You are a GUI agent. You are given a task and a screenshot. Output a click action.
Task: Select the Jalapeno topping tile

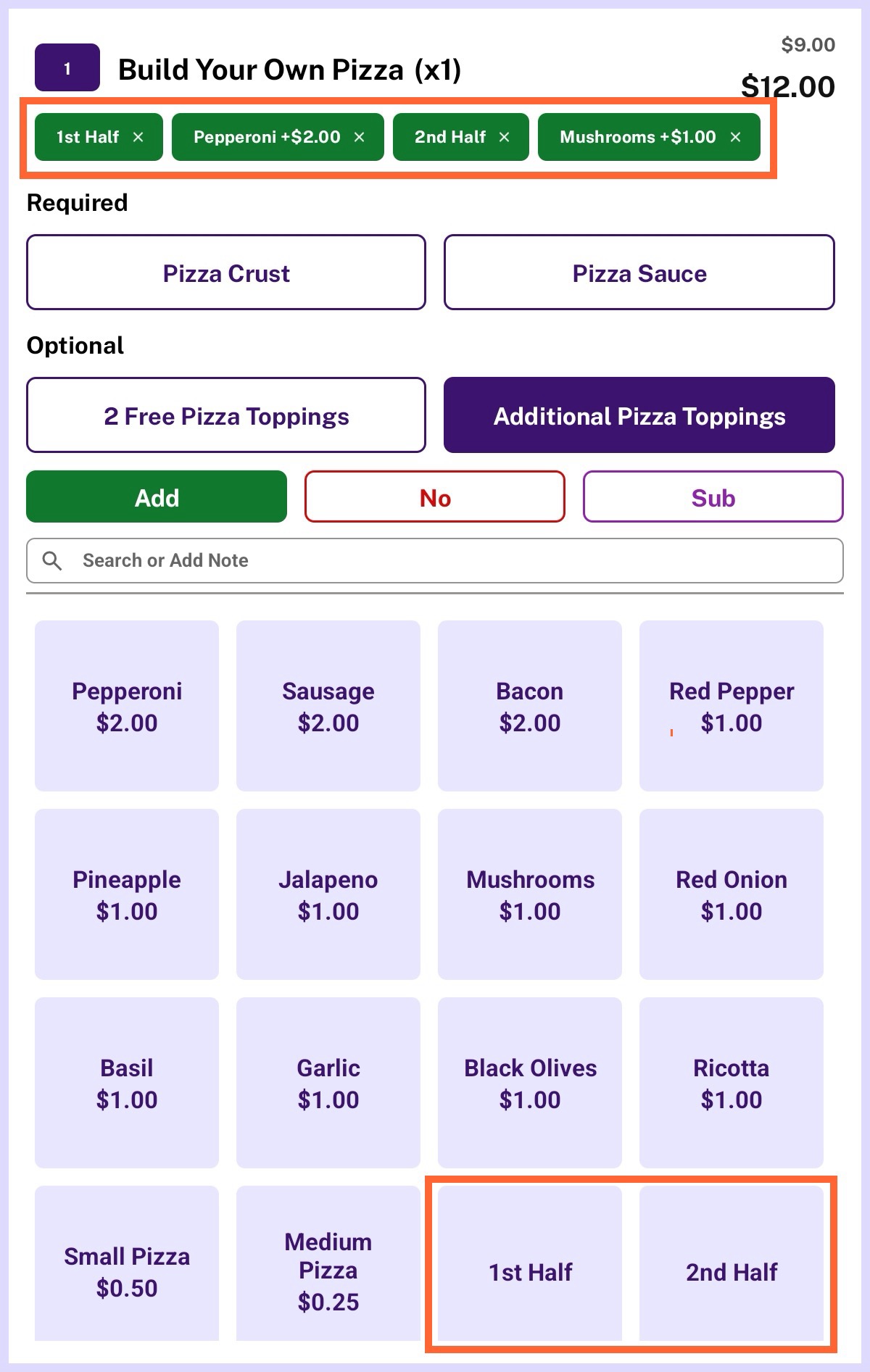[328, 894]
